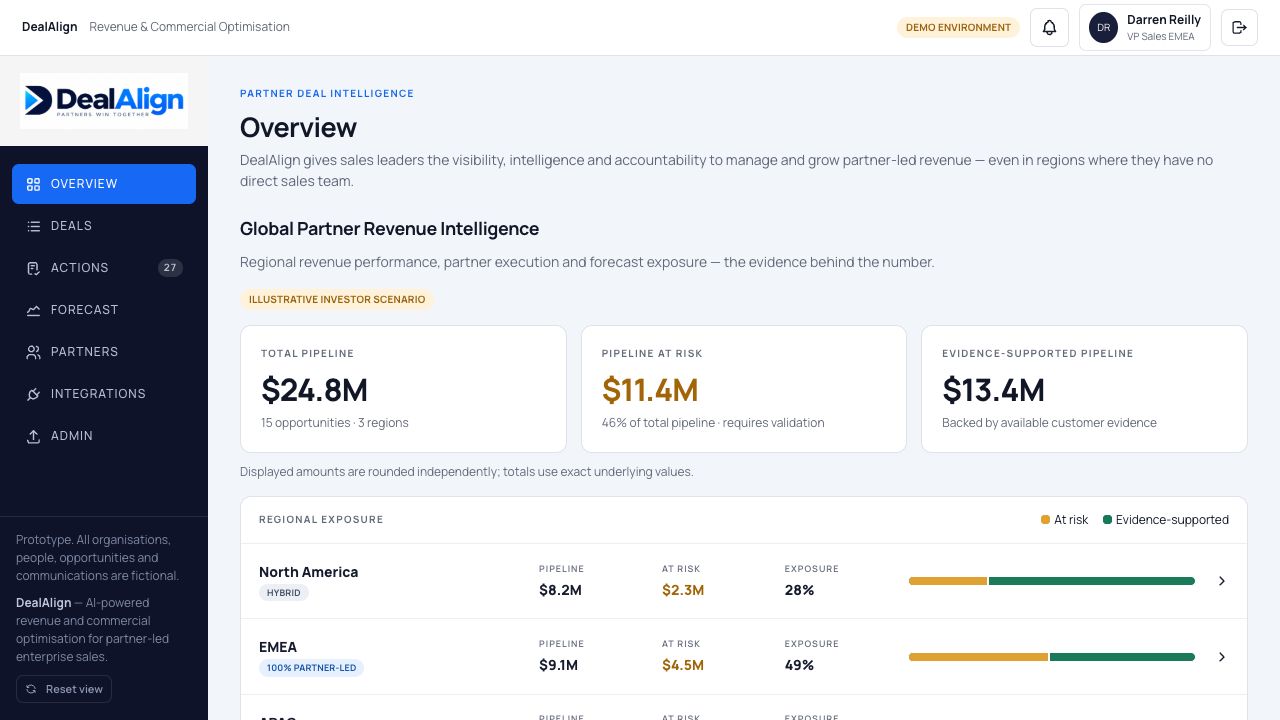Open the Deals menu item

coord(104,226)
